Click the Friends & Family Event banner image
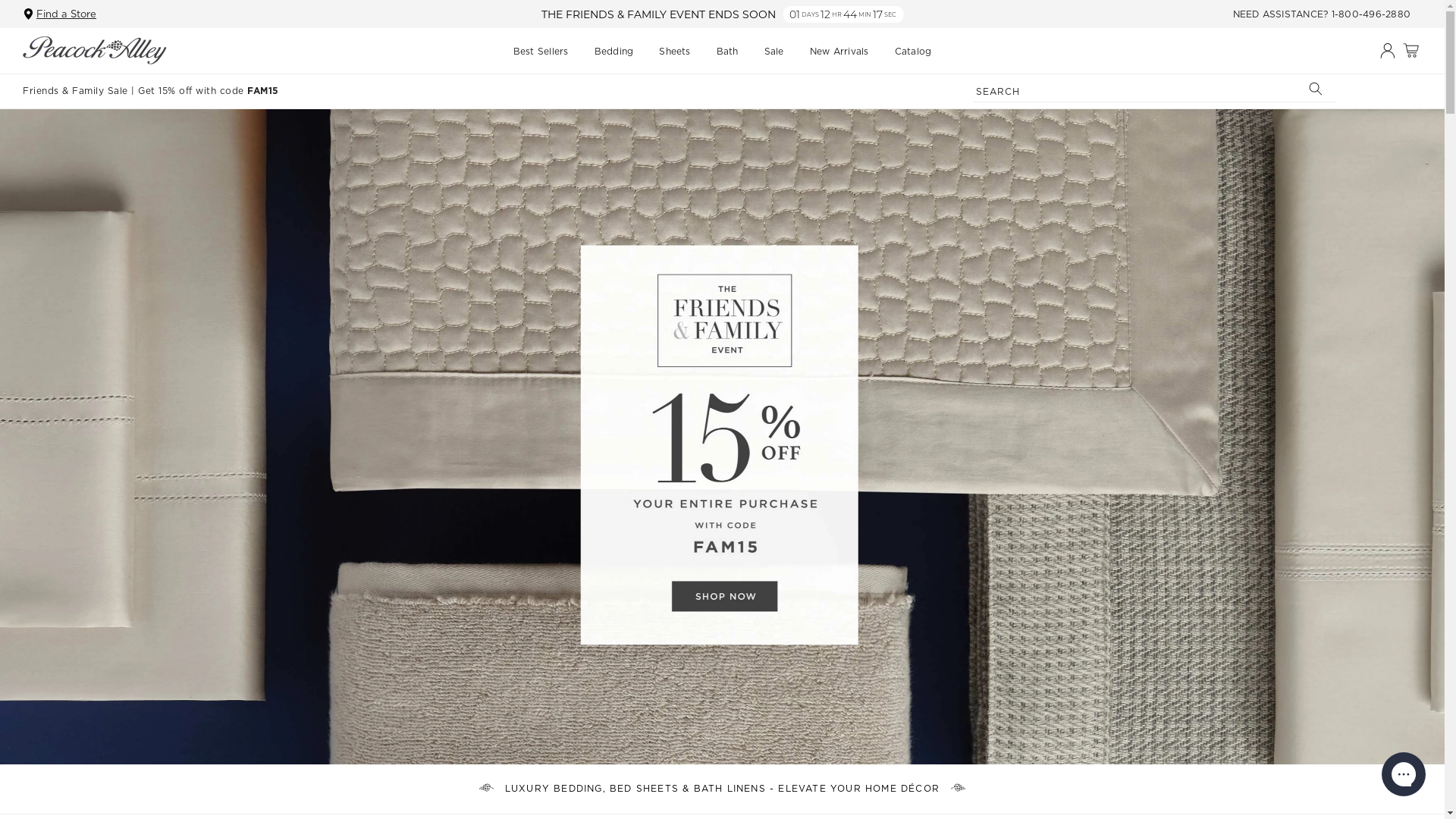 (722, 437)
